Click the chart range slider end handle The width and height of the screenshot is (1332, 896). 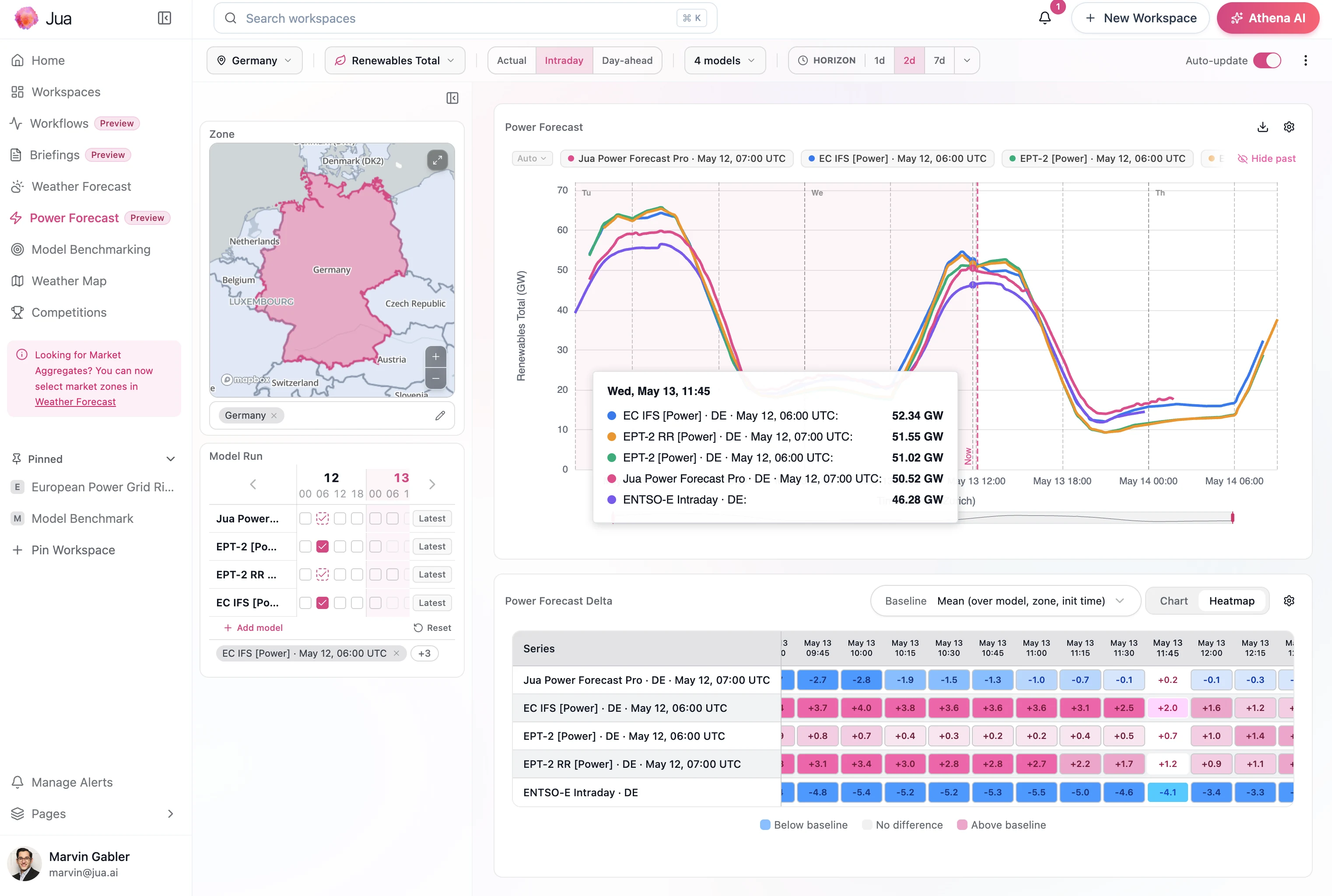point(1233,518)
